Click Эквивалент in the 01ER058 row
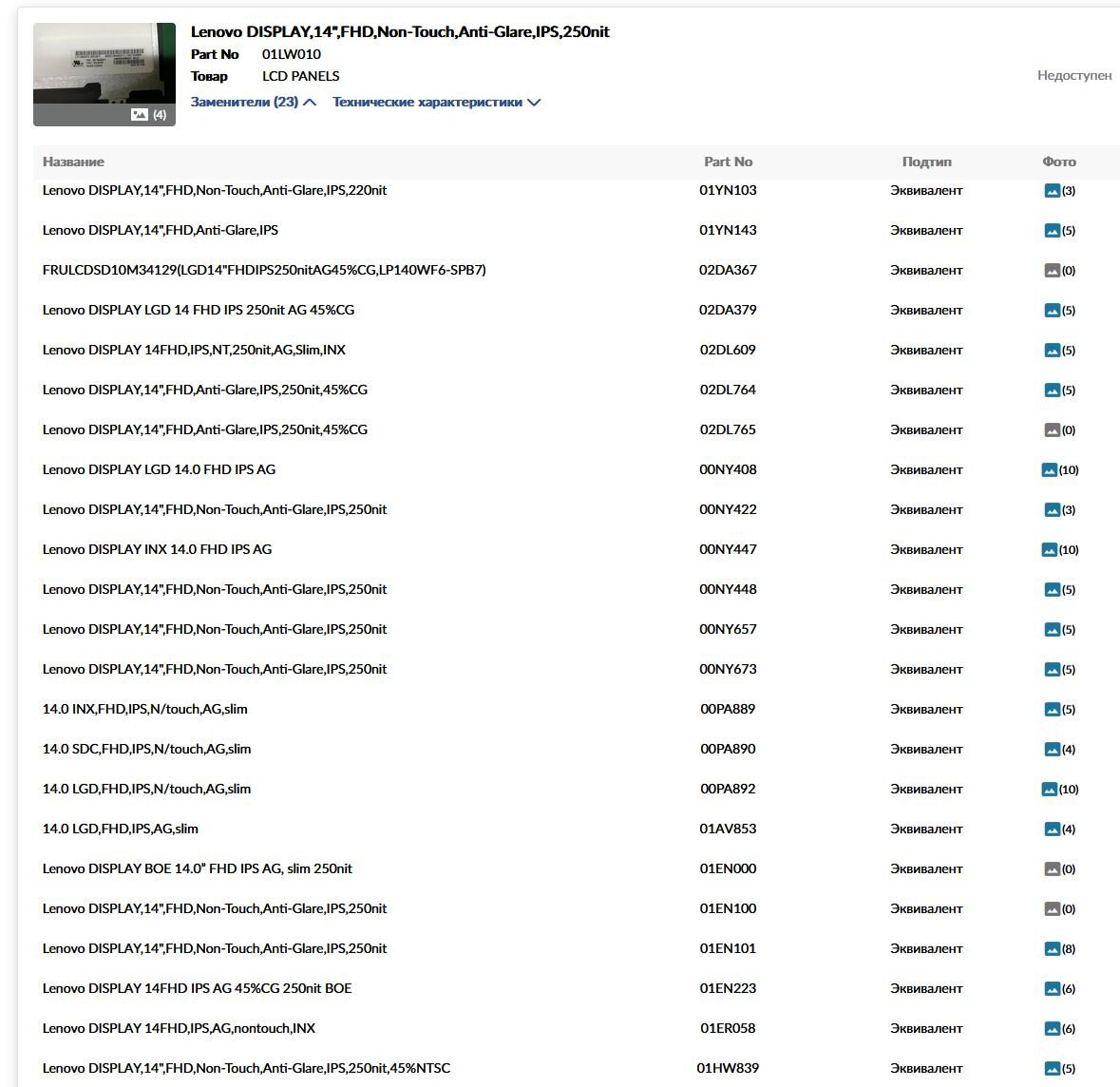Image resolution: width=1120 pixels, height=1087 pixels. (x=926, y=1029)
